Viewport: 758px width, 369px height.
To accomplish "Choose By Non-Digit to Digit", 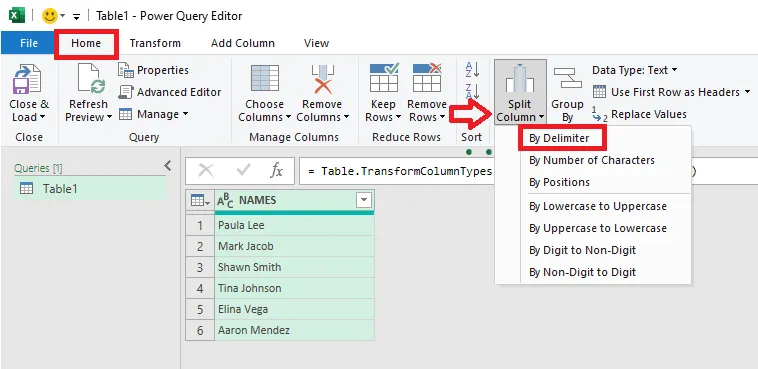I will (x=583, y=272).
